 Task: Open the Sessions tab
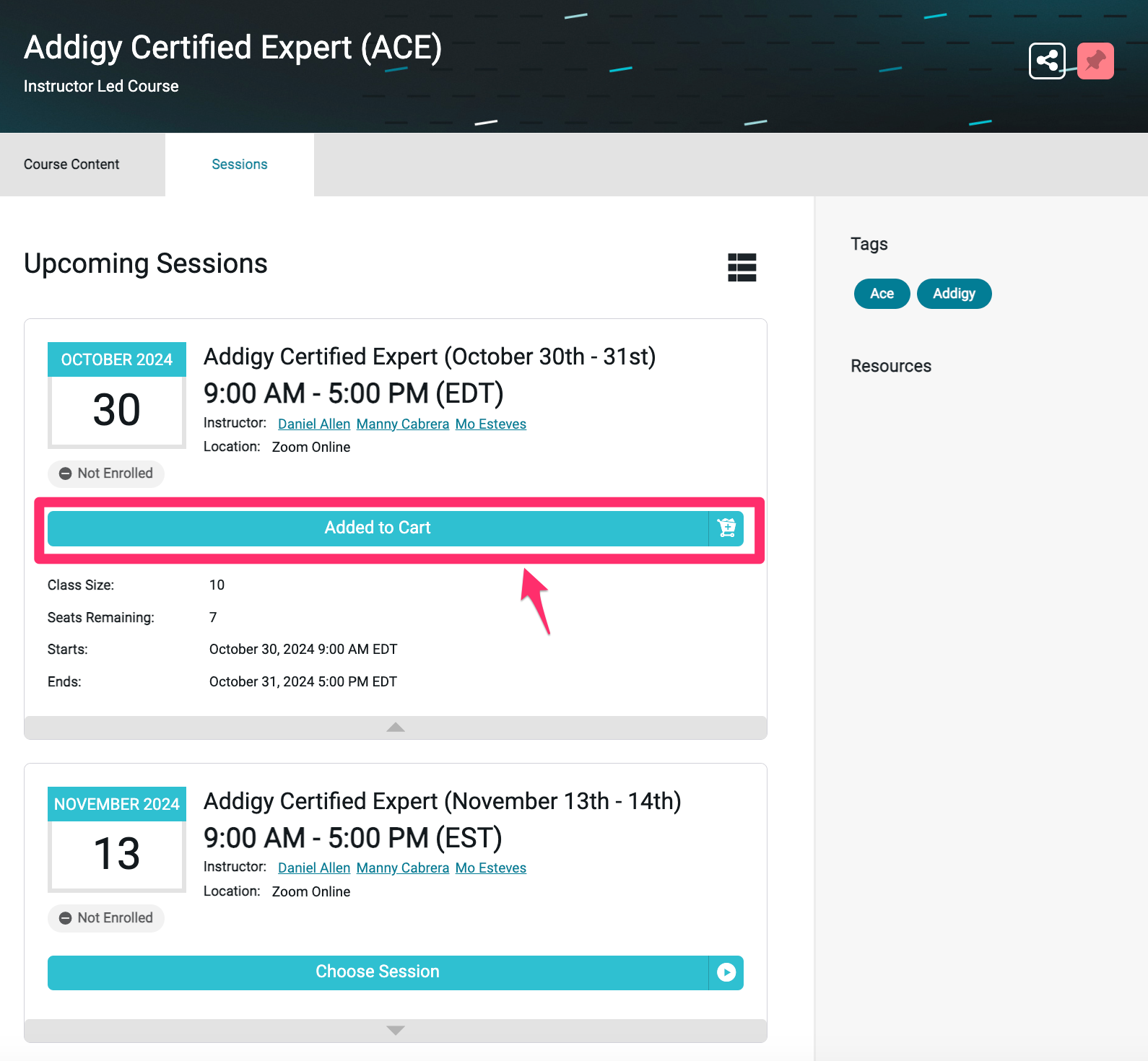point(240,165)
